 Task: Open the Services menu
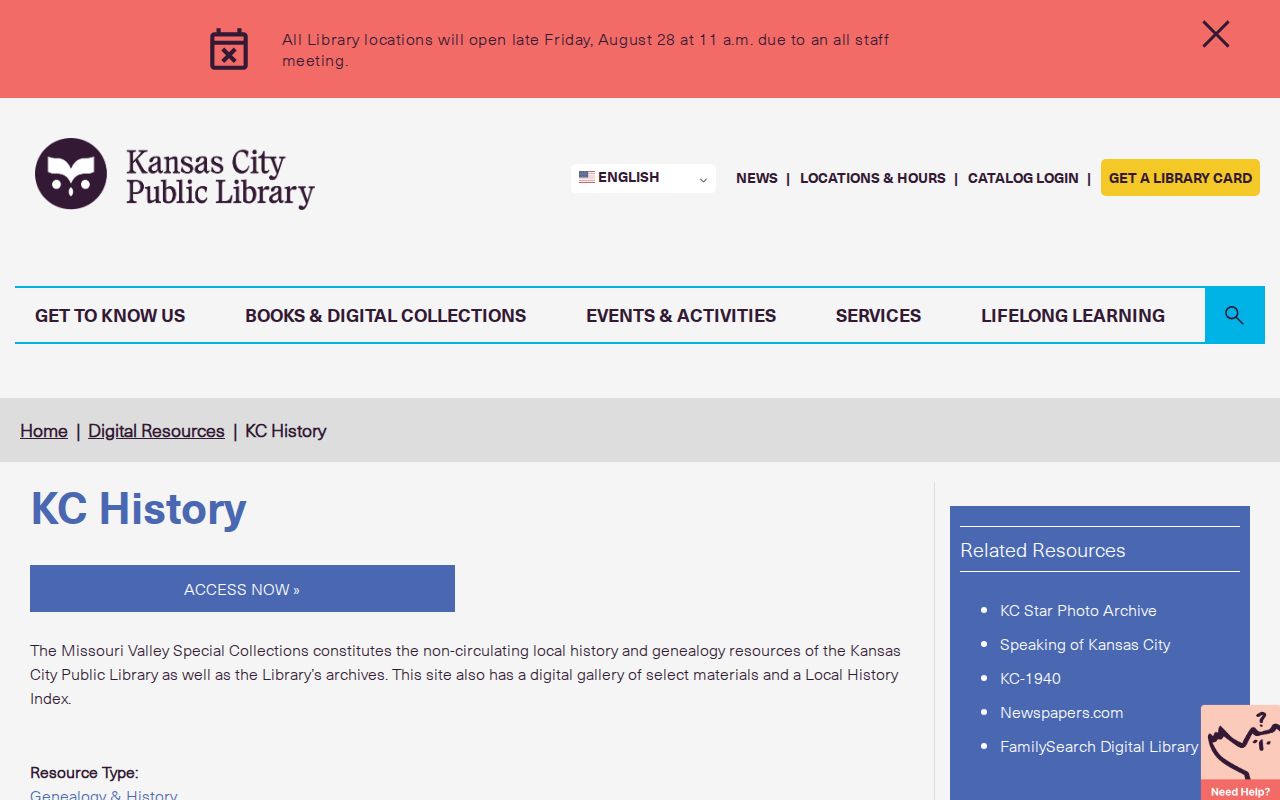[x=878, y=316]
